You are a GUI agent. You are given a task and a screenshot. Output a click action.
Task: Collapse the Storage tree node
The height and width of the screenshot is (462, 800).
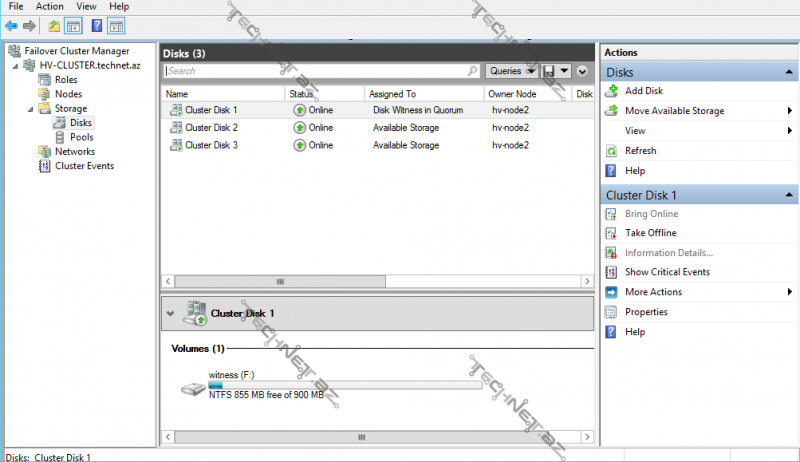(x=31, y=109)
